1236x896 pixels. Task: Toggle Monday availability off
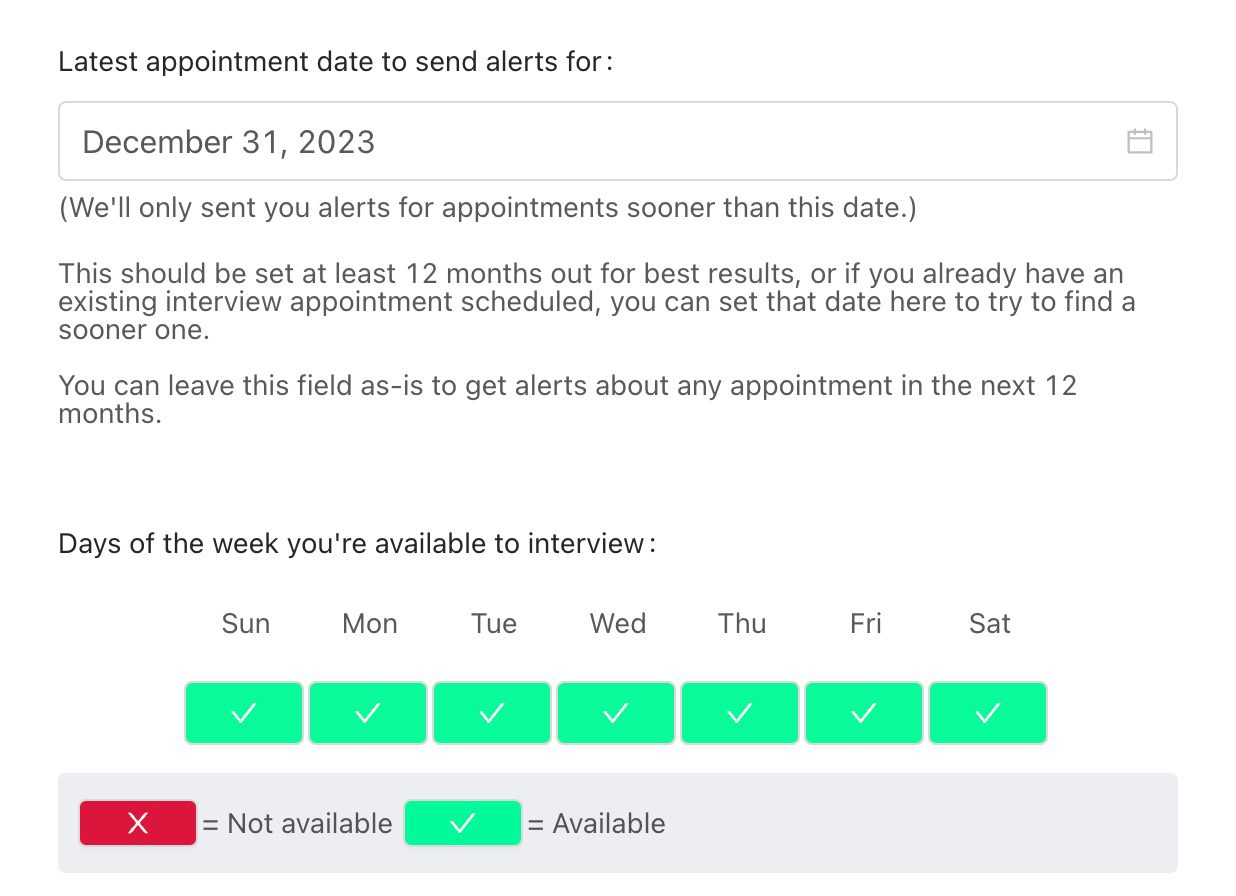(x=368, y=712)
